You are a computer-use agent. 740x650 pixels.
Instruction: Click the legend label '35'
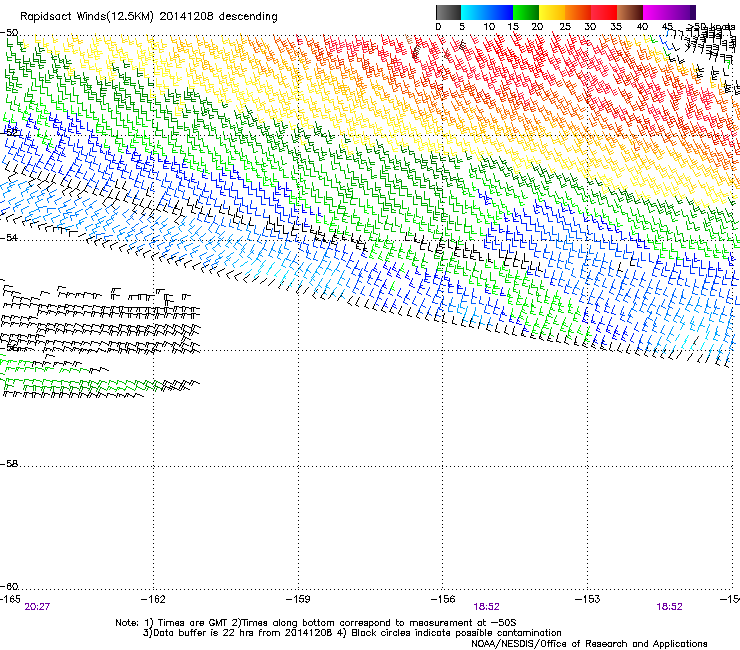click(x=616, y=27)
